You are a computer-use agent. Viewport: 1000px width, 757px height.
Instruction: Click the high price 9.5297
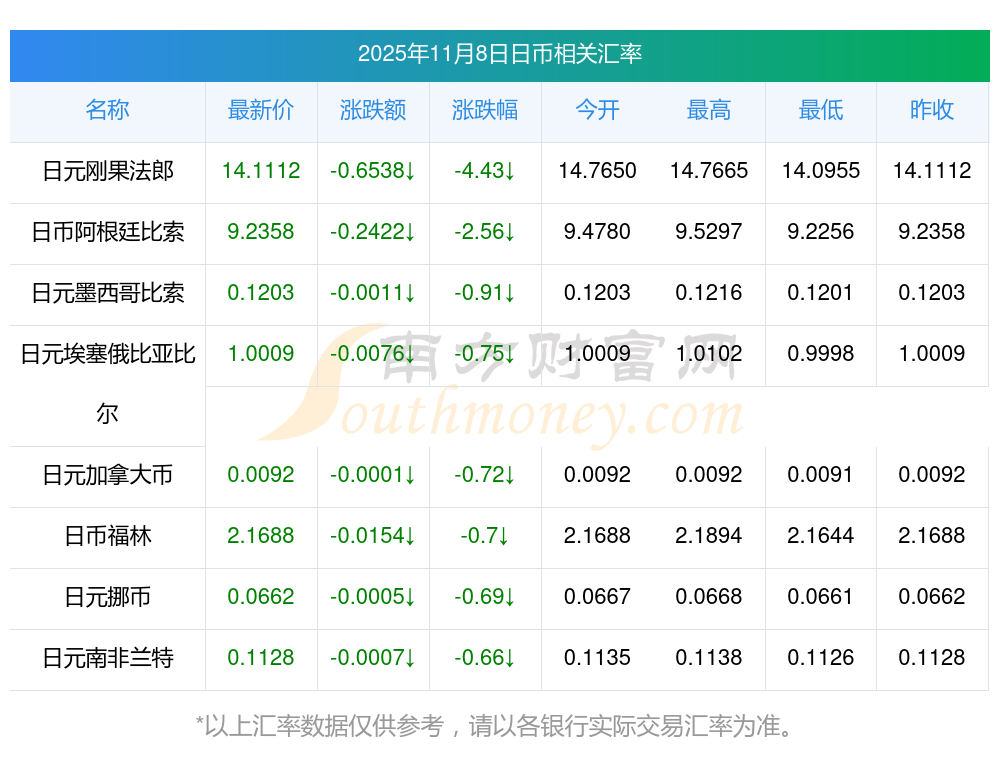(x=709, y=232)
